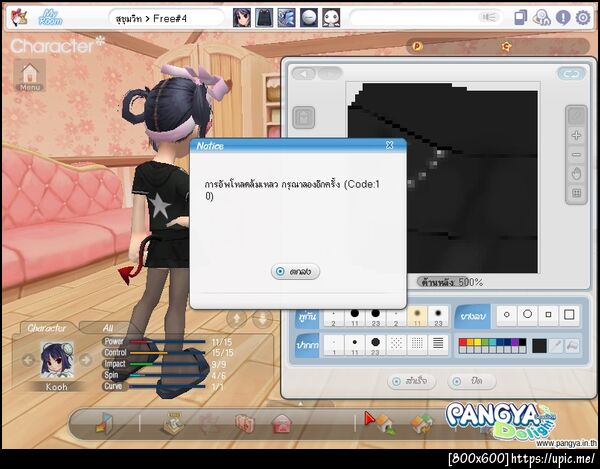
Task: Open the suitcase inventory icon
Action: pyautogui.click(x=245, y=424)
